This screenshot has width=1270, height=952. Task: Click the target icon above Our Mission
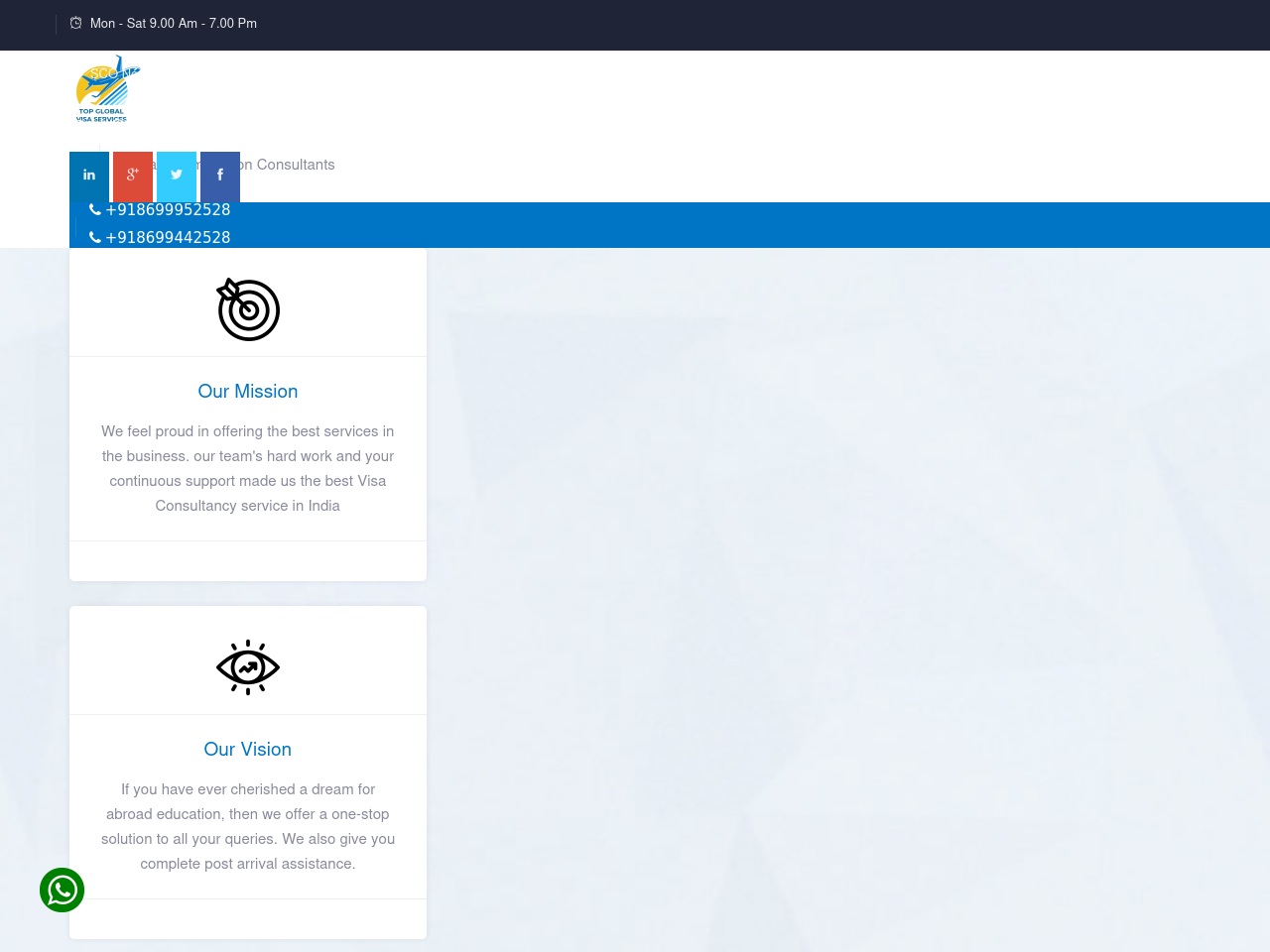point(248,309)
